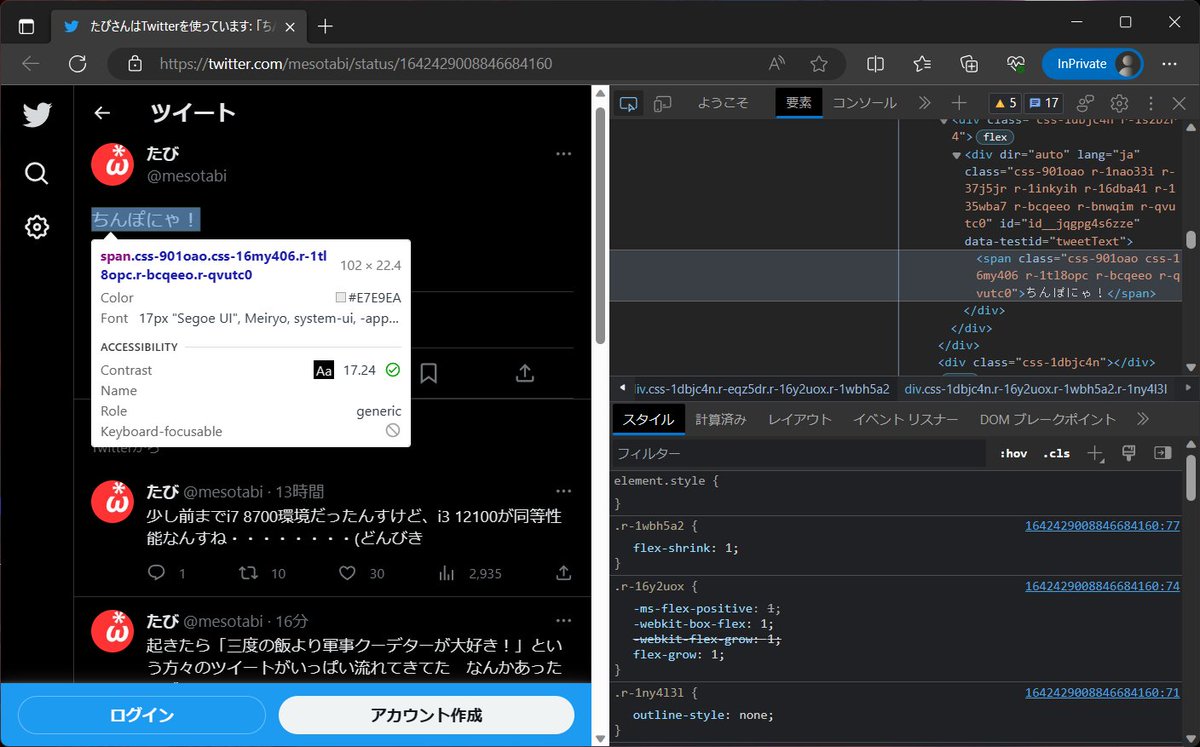Switch to the コンソール tab
The image size is (1200, 747).
(865, 103)
